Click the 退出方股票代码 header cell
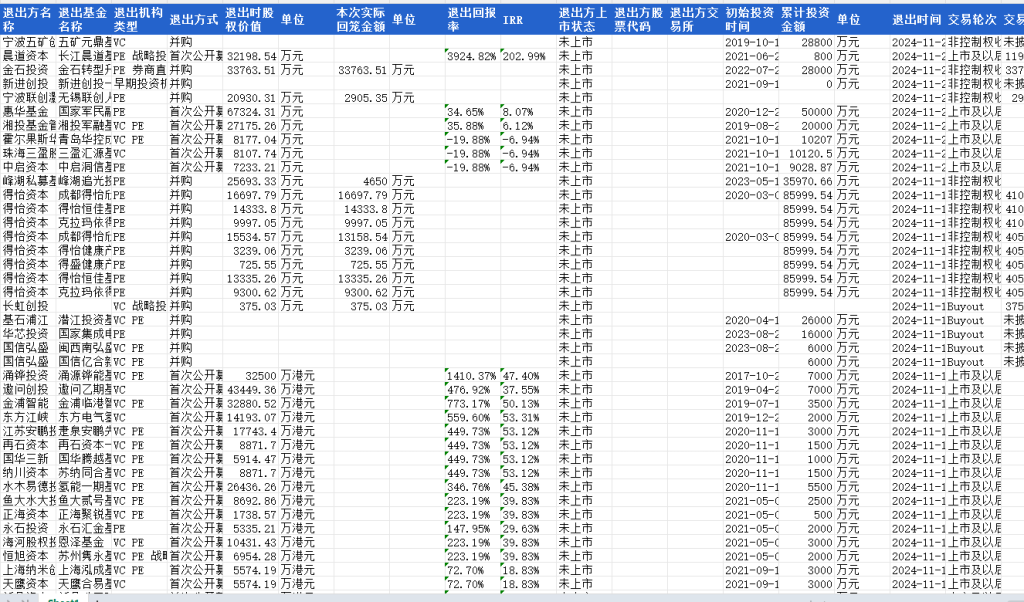1024x602 pixels. pos(637,19)
